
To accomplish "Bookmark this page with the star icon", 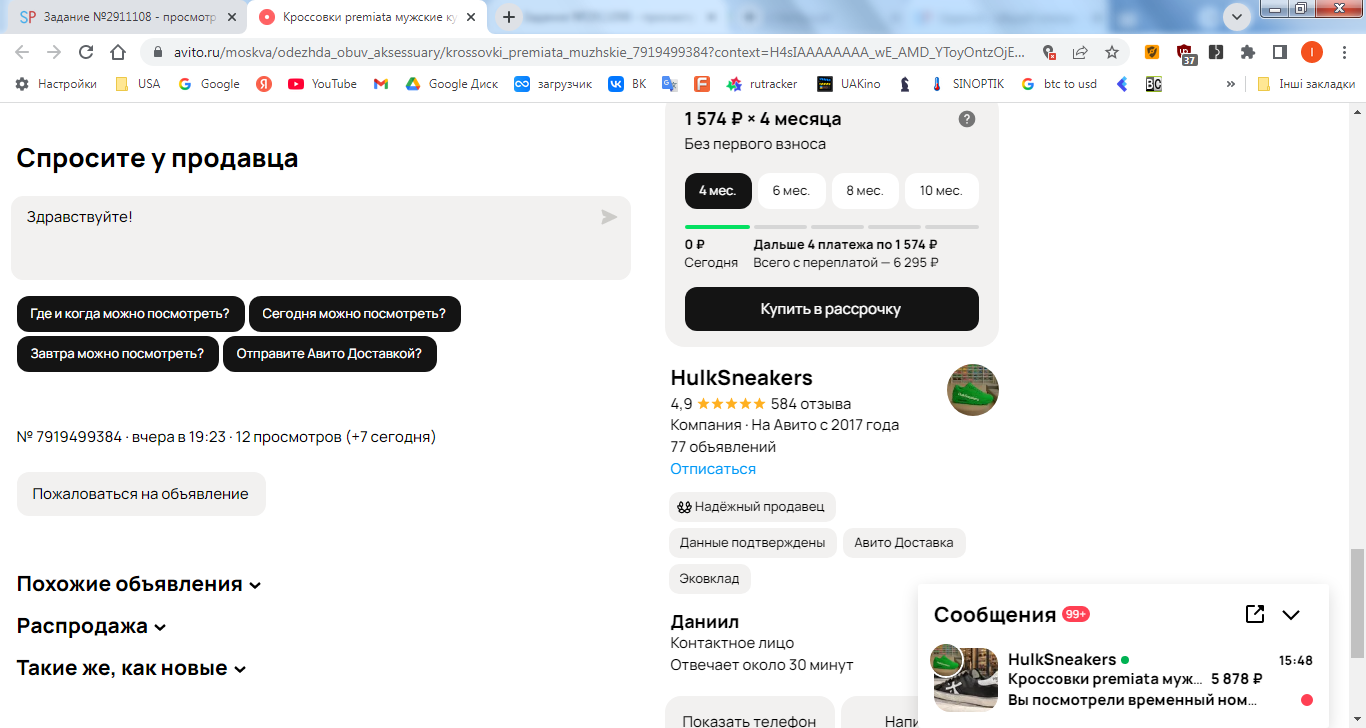I will [1112, 52].
